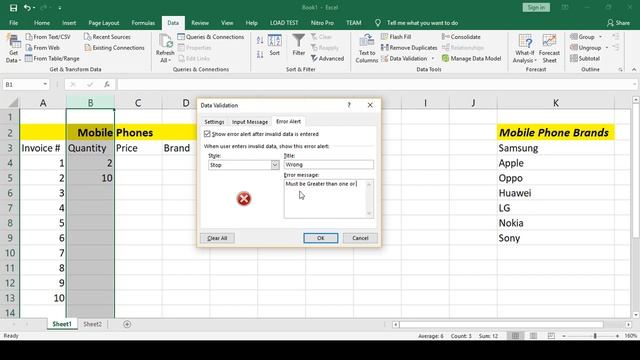Add a new sheet with plus icon
The image size is (640, 360).
(x=127, y=324)
